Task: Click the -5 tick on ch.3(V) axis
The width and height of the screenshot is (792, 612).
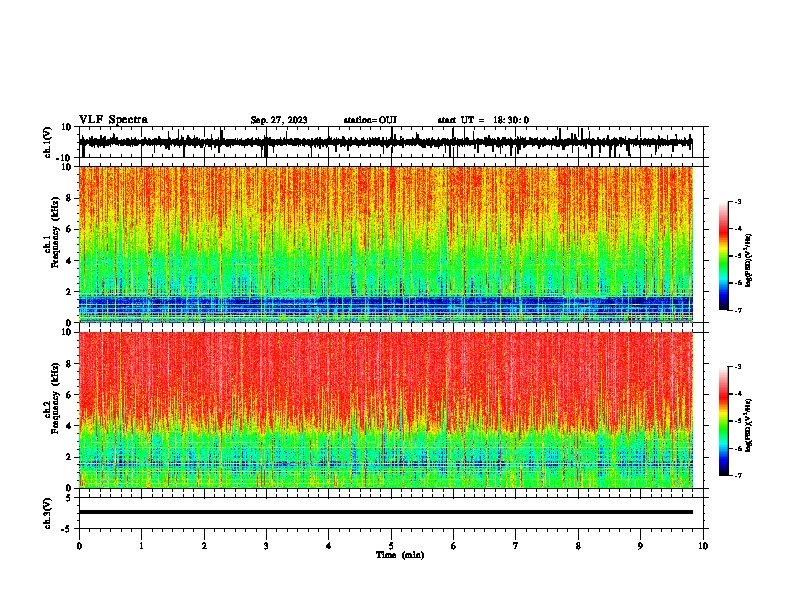Action: 67,529
